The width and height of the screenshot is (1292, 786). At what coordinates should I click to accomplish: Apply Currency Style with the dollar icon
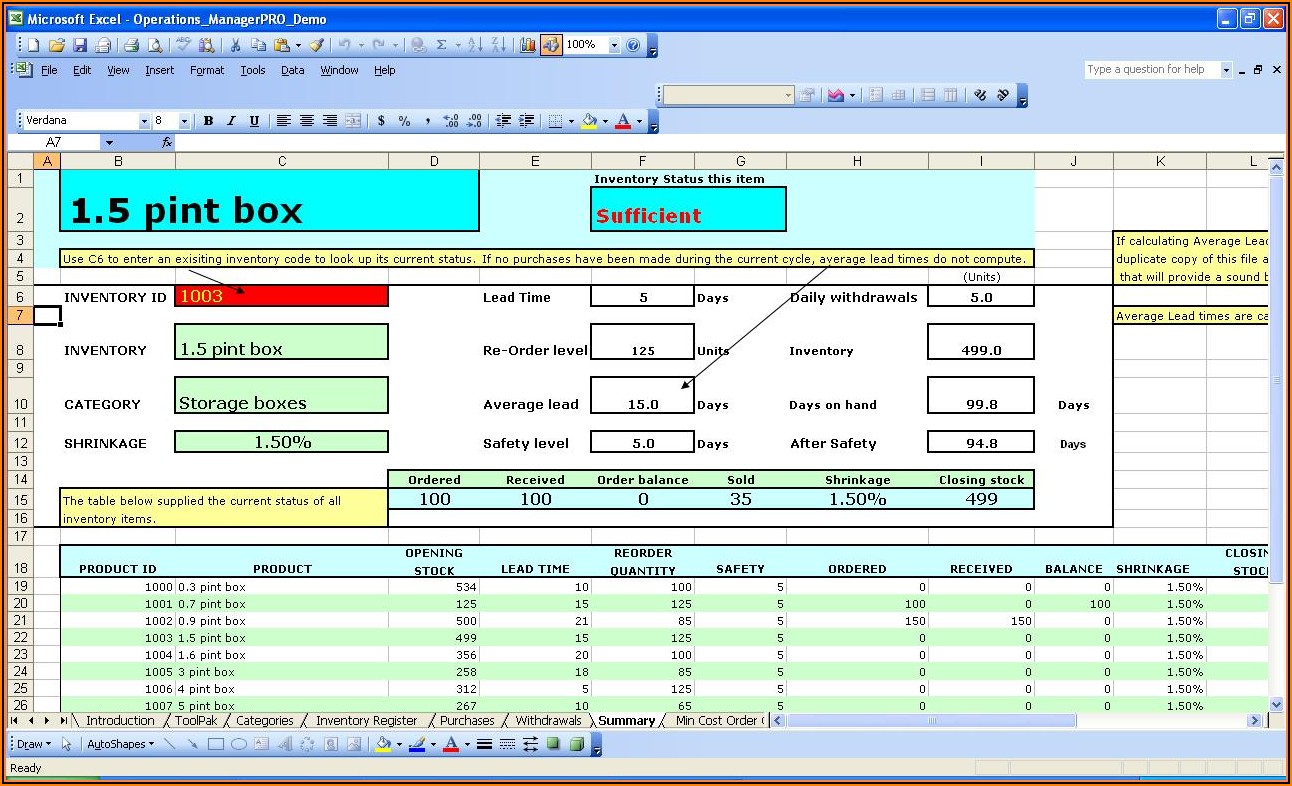point(381,121)
